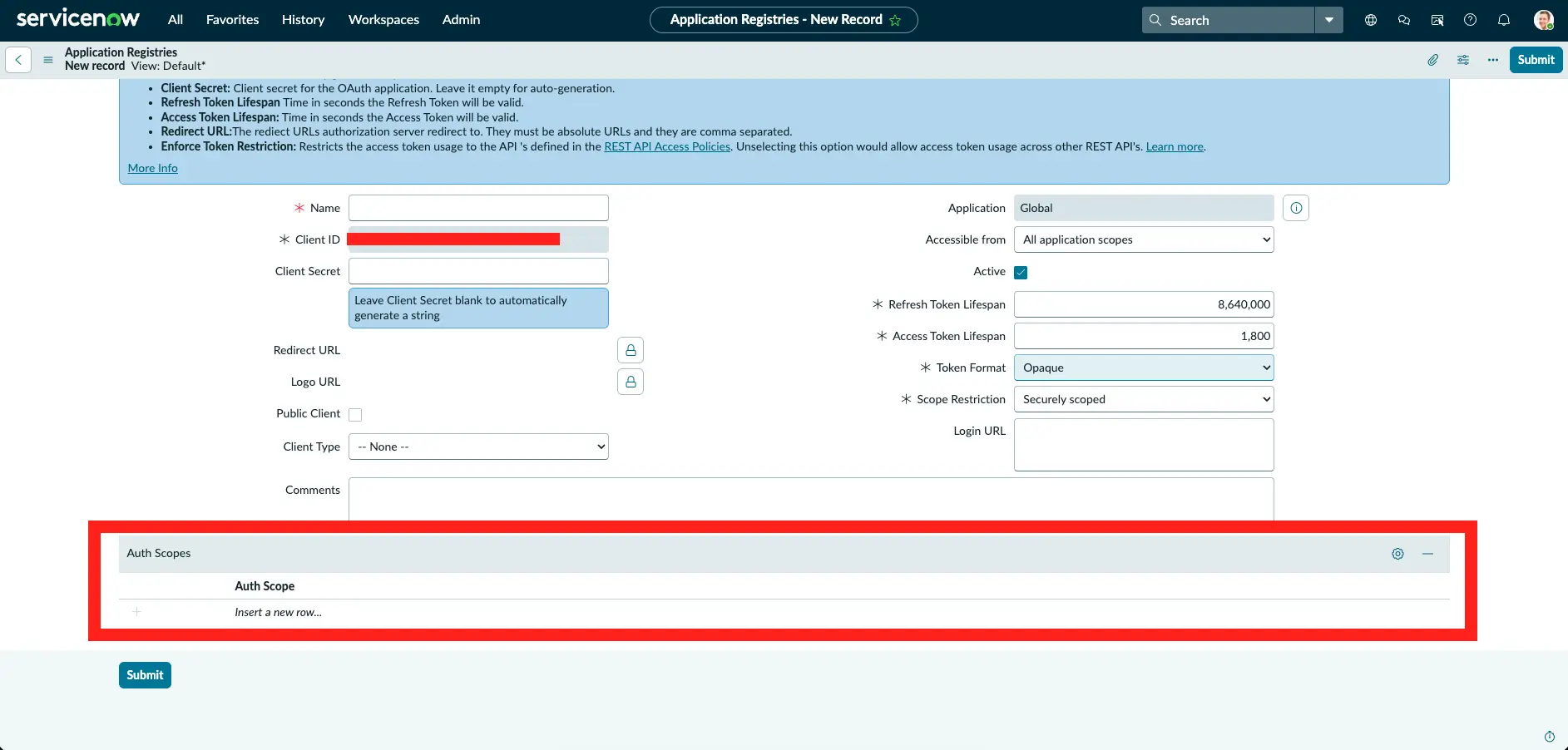Open the globe scope picker icon

click(1371, 20)
